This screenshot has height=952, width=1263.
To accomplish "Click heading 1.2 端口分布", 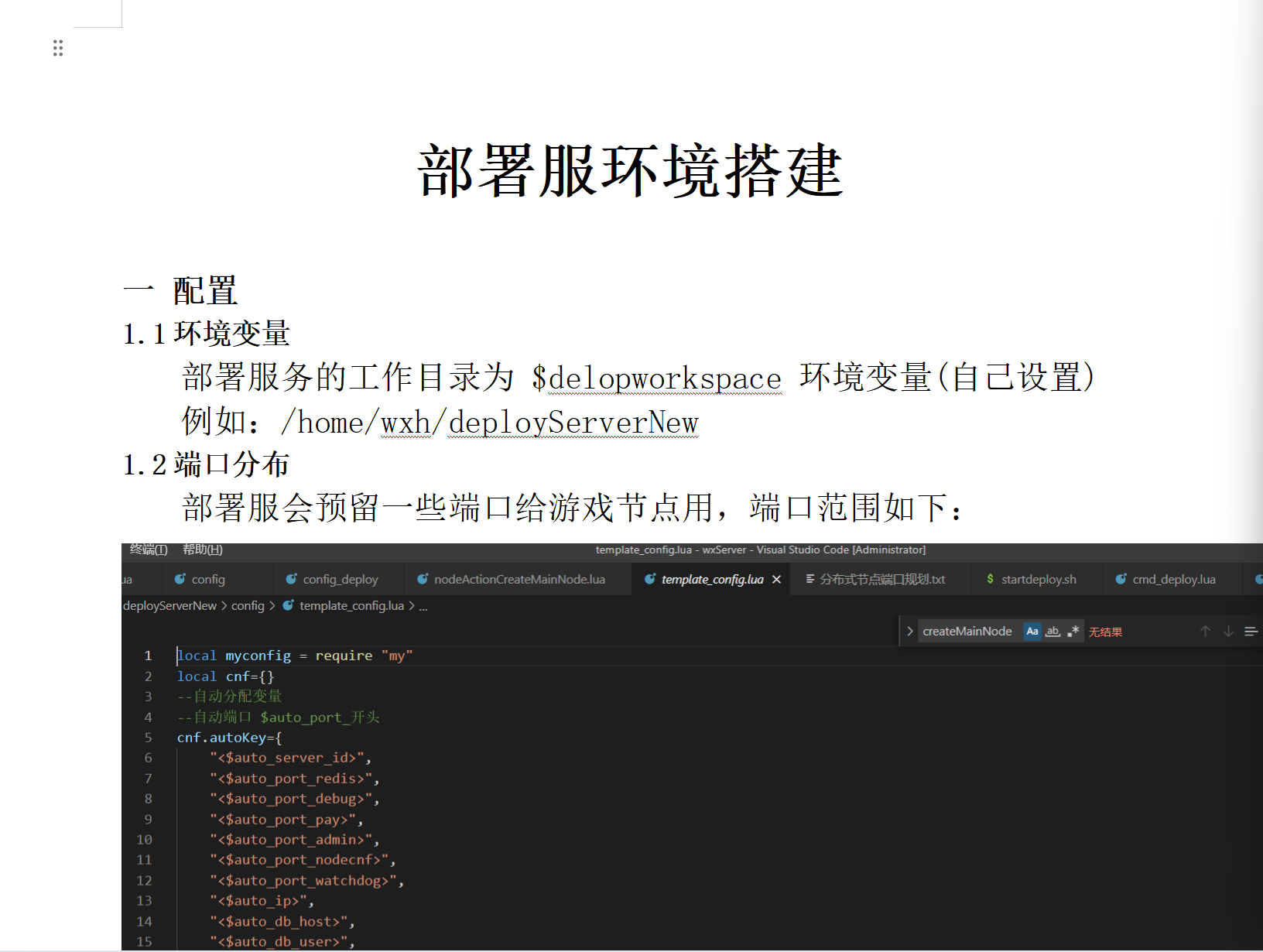I will coord(206,464).
